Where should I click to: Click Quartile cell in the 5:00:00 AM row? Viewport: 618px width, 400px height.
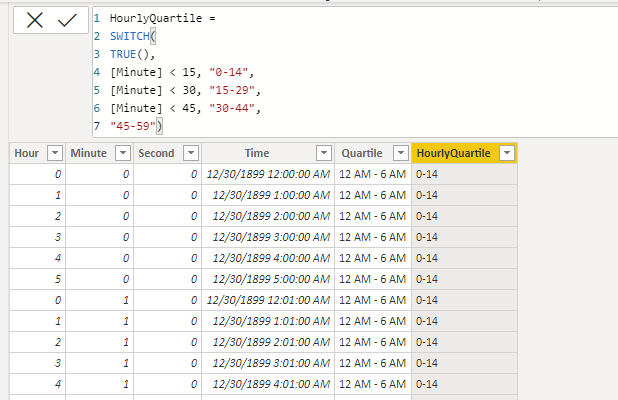[373, 279]
